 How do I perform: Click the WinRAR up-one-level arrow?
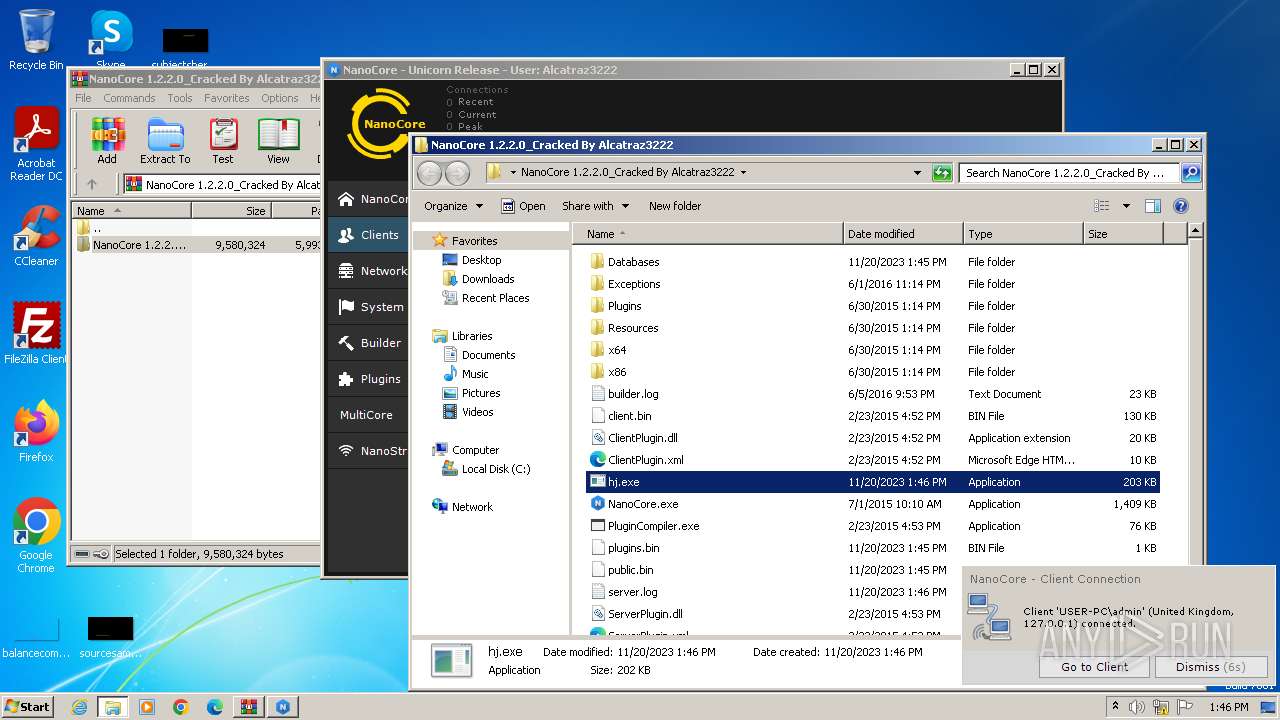(92, 184)
